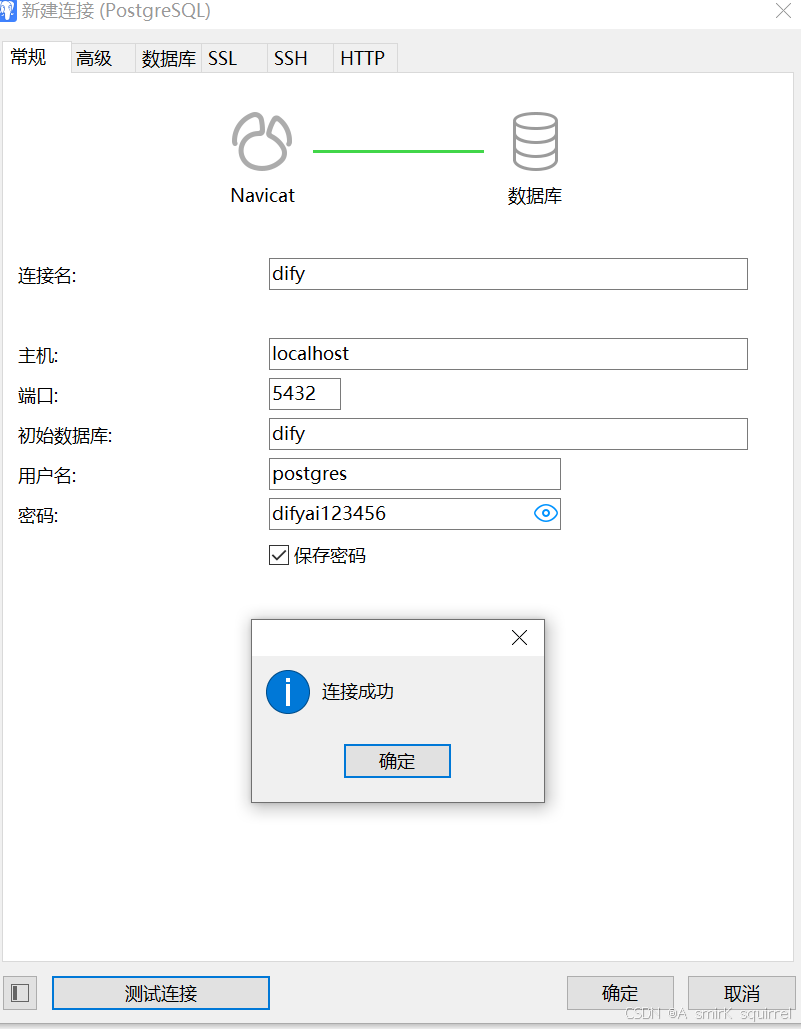Click the 密码: label

(x=38, y=516)
